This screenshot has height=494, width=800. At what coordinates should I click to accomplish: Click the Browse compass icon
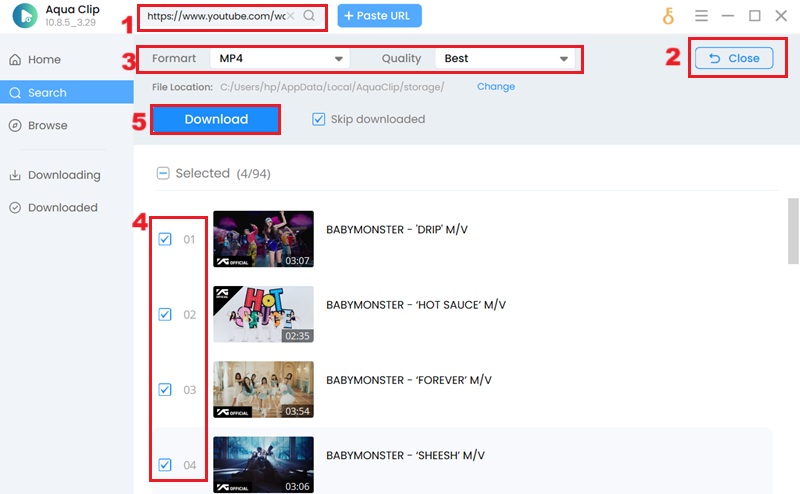coord(15,126)
